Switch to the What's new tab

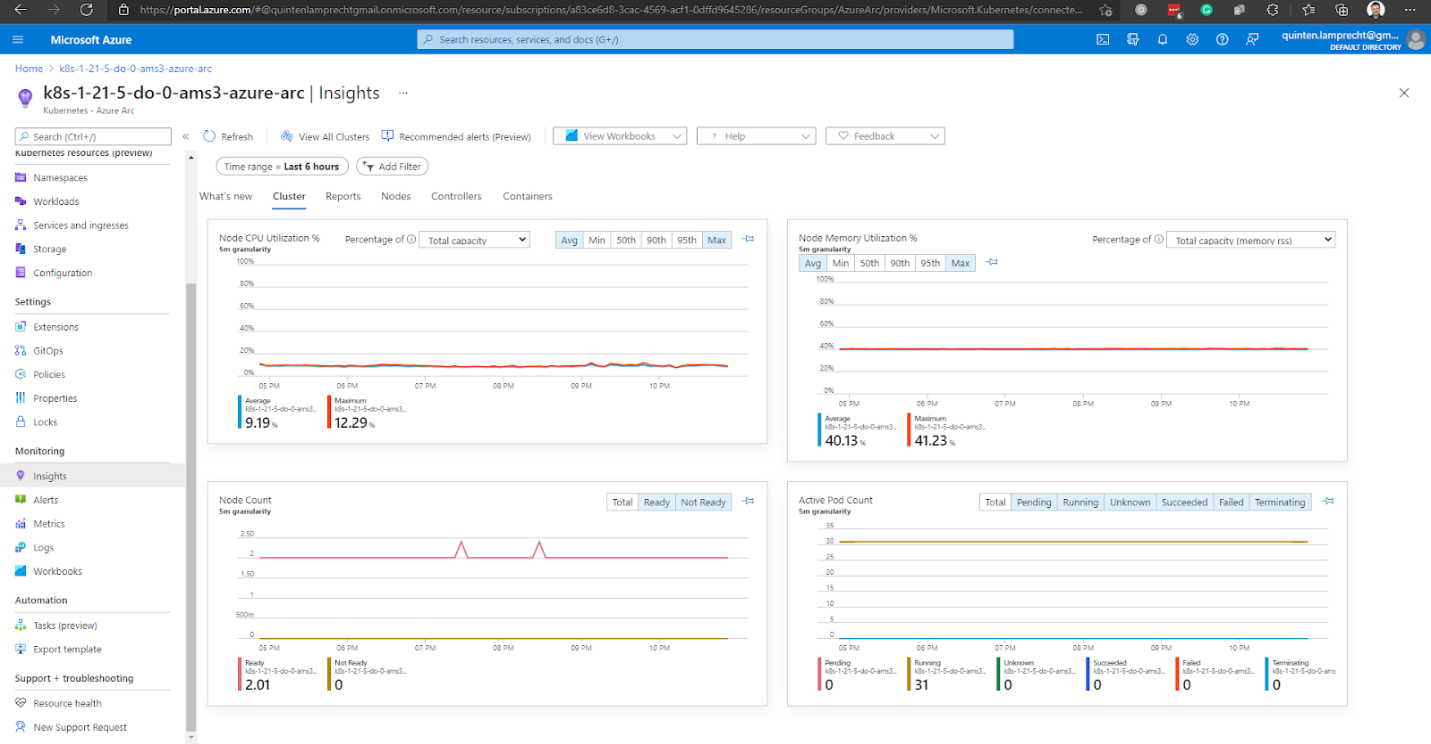pos(226,196)
